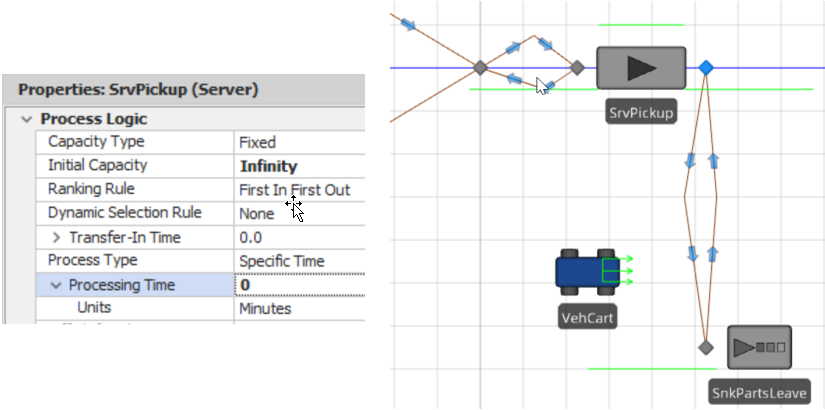Click the Properties: SrvPickup (Server) panel header
Image resolution: width=825 pixels, height=410 pixels.
pos(184,89)
